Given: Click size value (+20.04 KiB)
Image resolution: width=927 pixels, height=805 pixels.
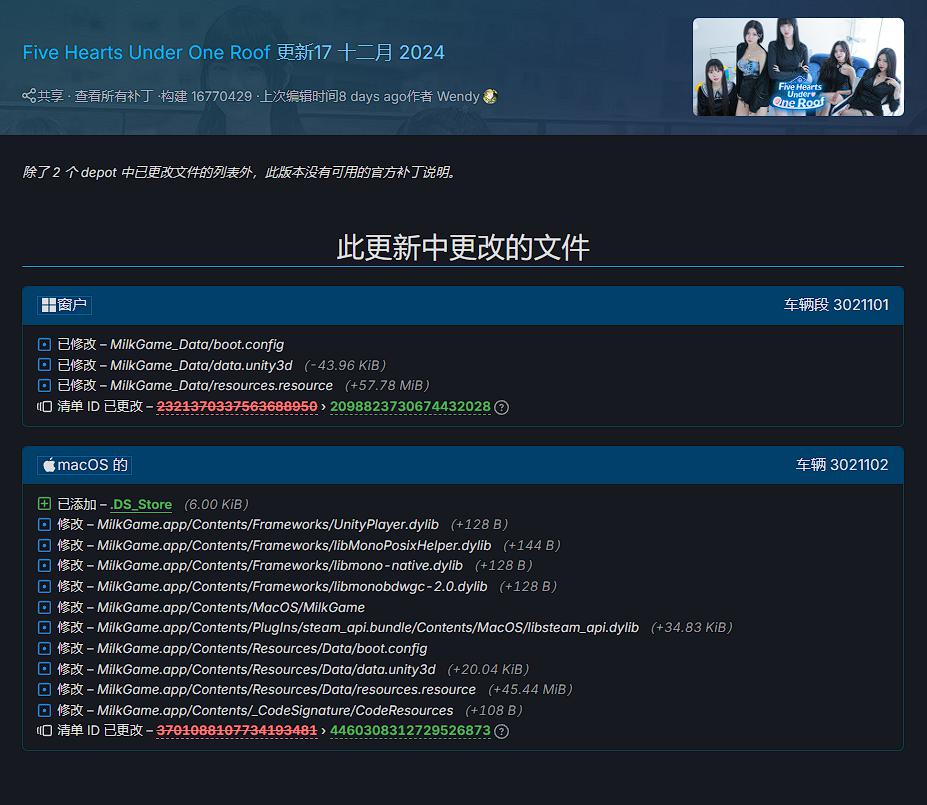Looking at the screenshot, I should [x=488, y=669].
